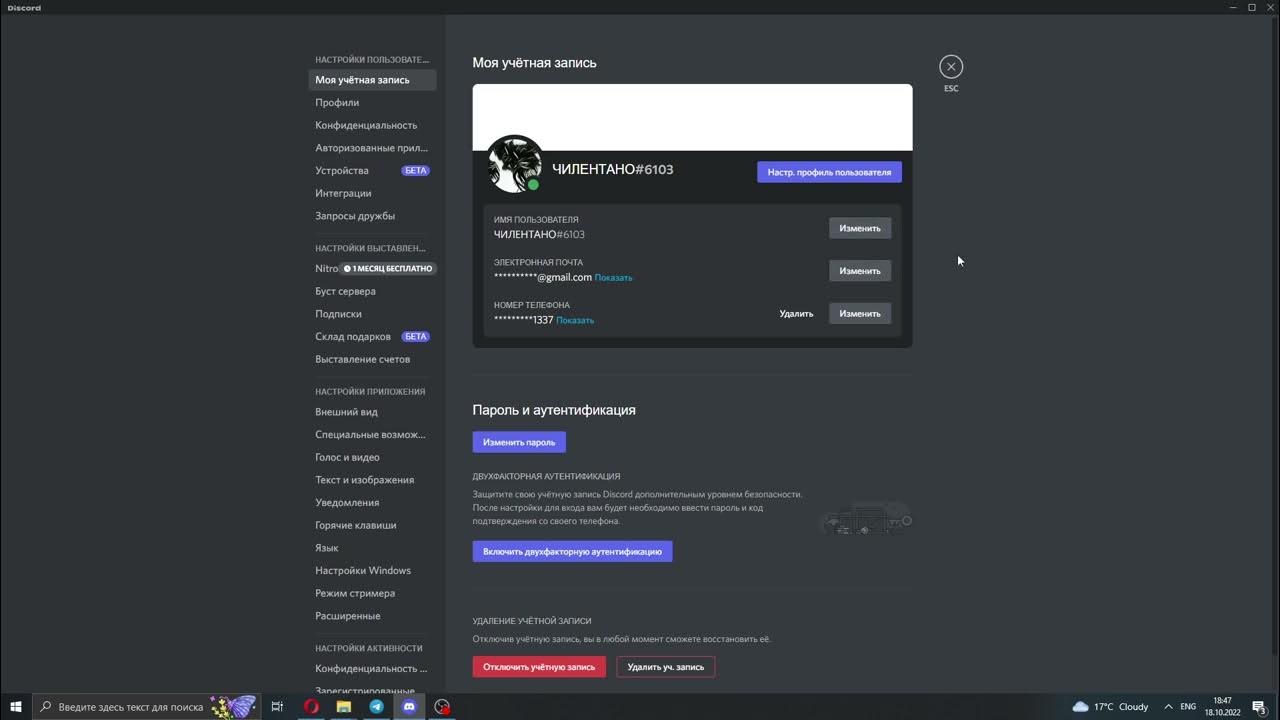Click red Отключить учётную запись button

pos(539,667)
